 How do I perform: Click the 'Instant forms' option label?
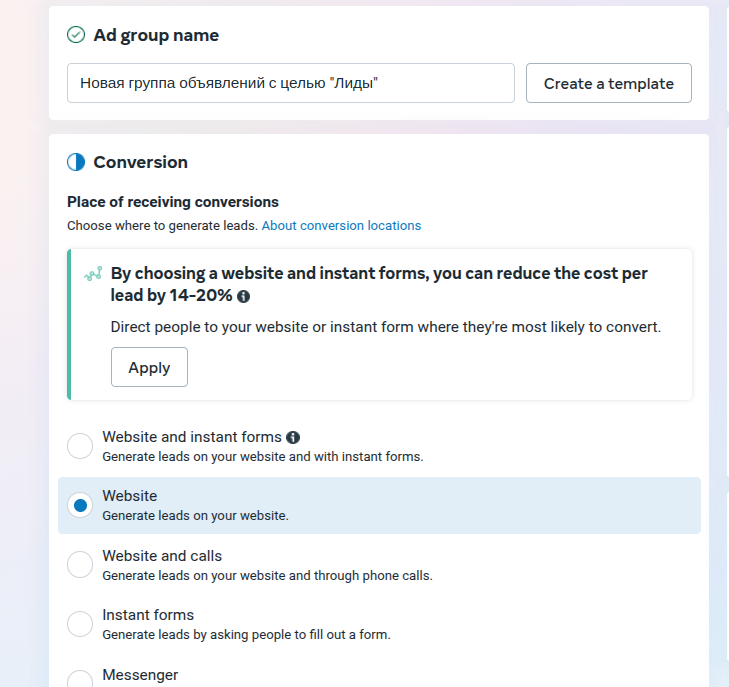(x=148, y=615)
